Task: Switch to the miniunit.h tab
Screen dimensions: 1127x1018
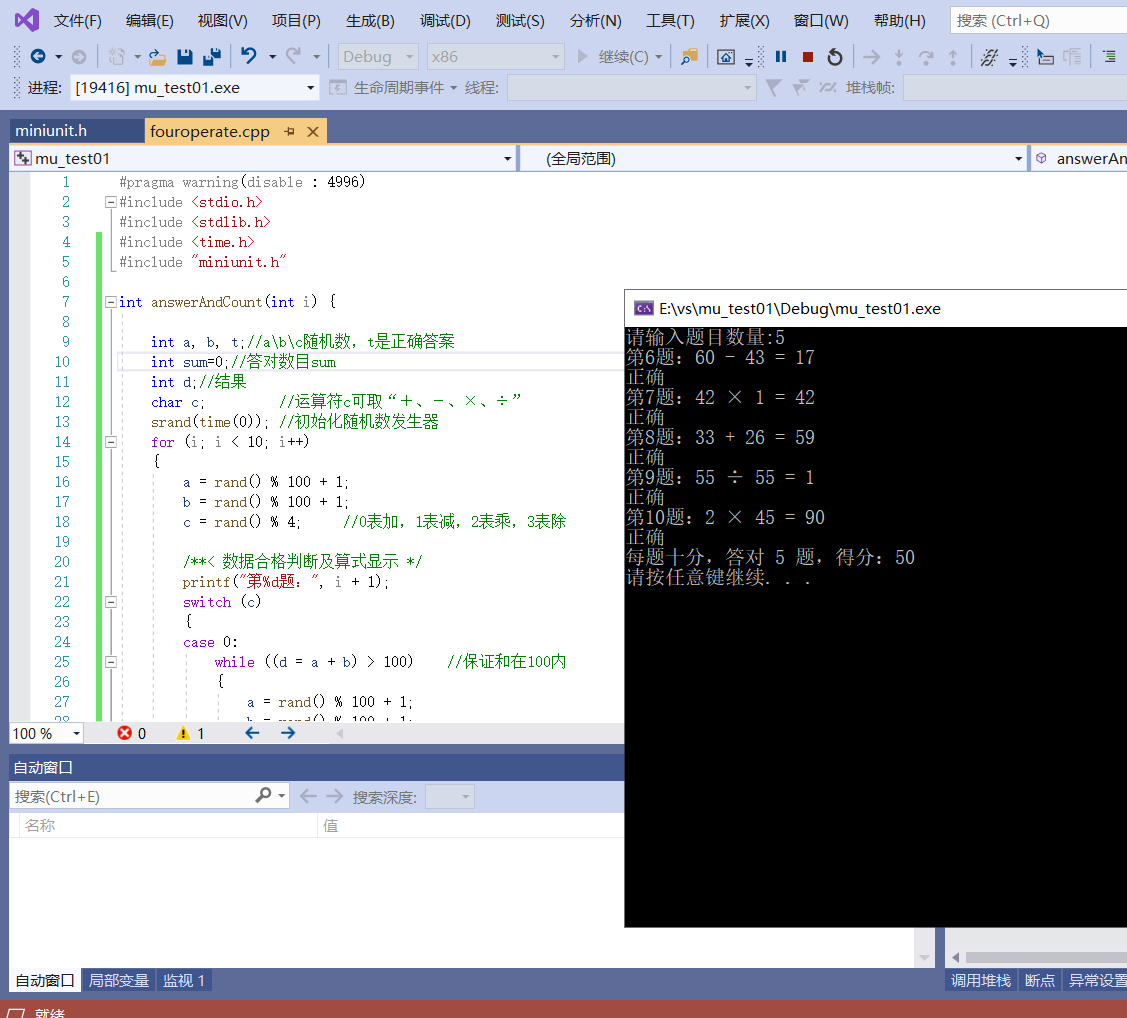Action: click(52, 131)
